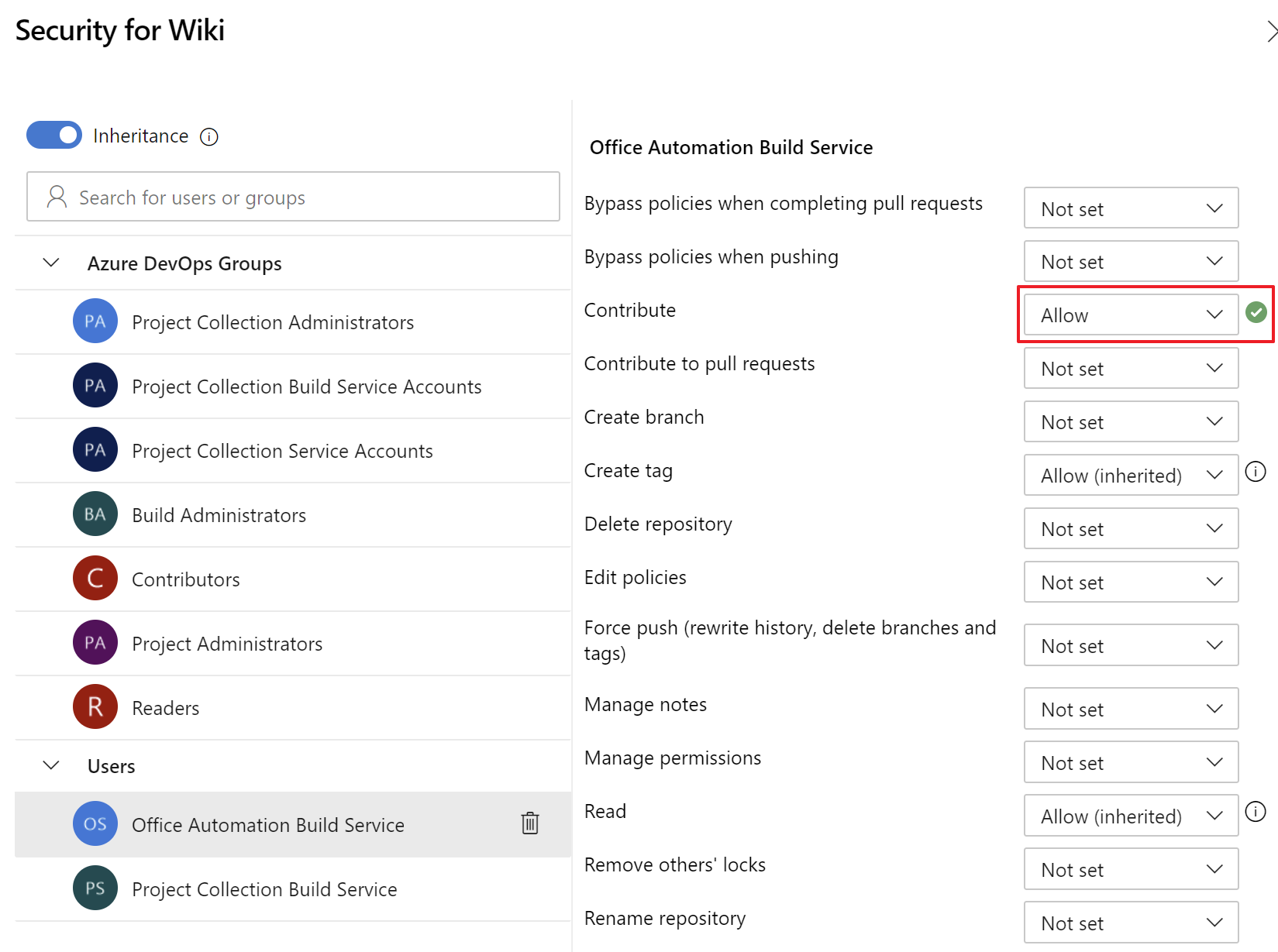The width and height of the screenshot is (1278, 952).
Task: Click the Project Collection Service Accounts avatar
Action: click(x=95, y=449)
